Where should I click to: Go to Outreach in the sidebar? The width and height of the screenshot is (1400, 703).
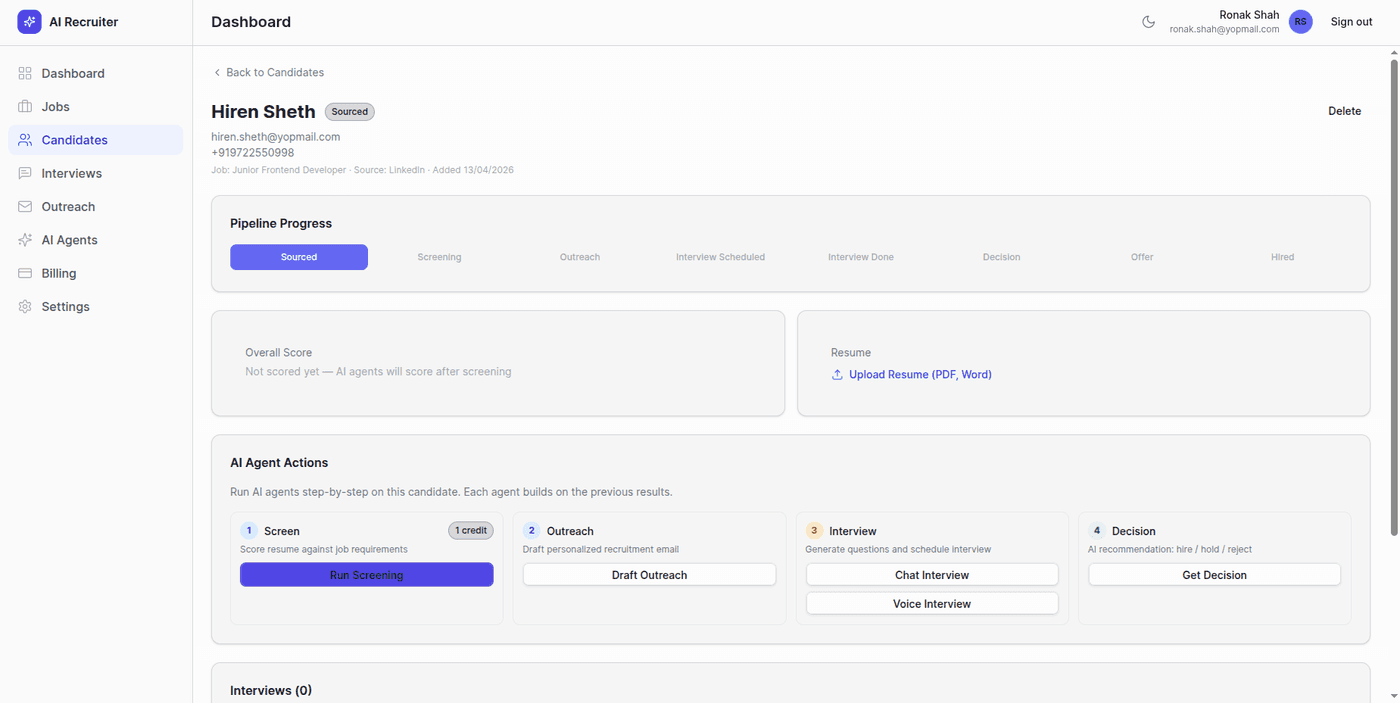(x=95, y=207)
